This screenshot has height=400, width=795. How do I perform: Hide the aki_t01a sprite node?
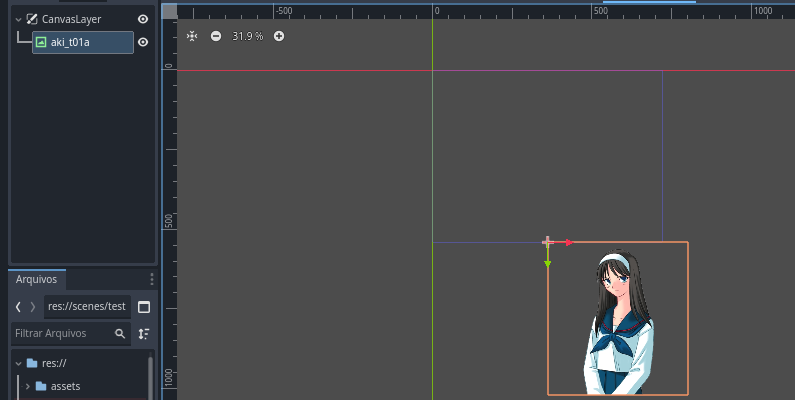click(x=143, y=42)
